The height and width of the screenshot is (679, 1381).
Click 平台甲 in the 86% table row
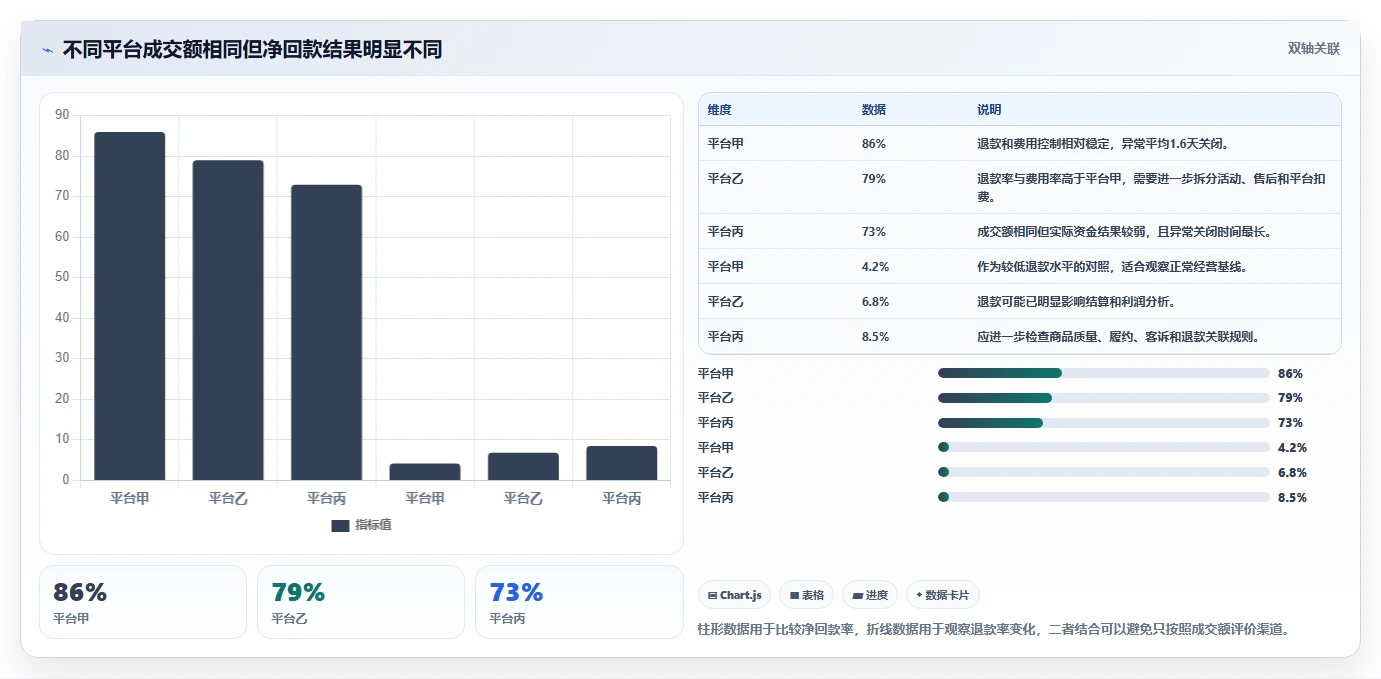tap(725, 144)
